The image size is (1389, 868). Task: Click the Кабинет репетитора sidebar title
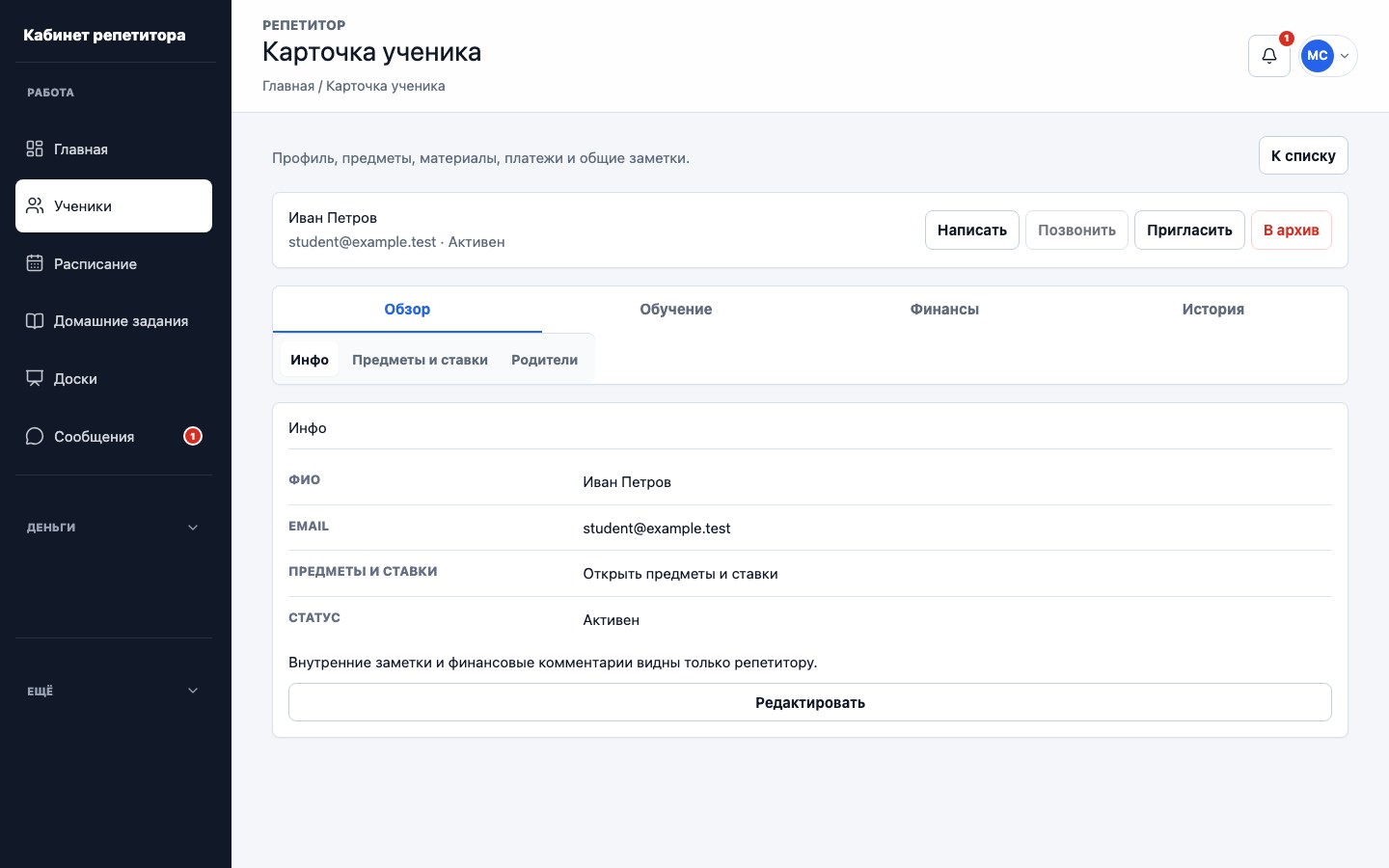pyautogui.click(x=104, y=35)
